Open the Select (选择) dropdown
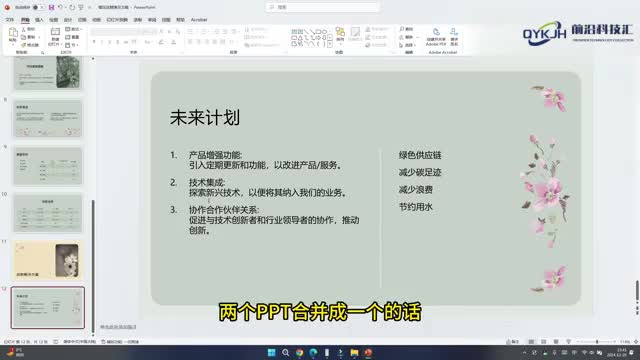 click(406, 45)
